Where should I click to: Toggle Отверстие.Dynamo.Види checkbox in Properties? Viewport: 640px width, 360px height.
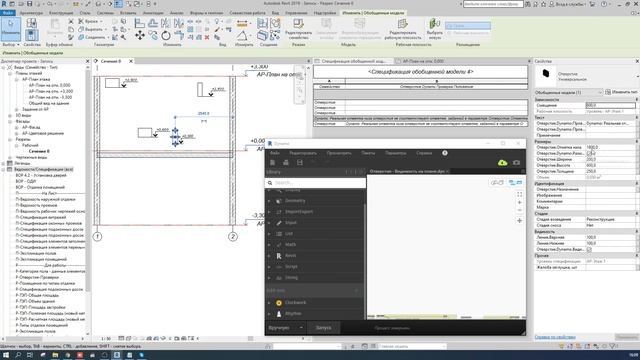pos(589,249)
